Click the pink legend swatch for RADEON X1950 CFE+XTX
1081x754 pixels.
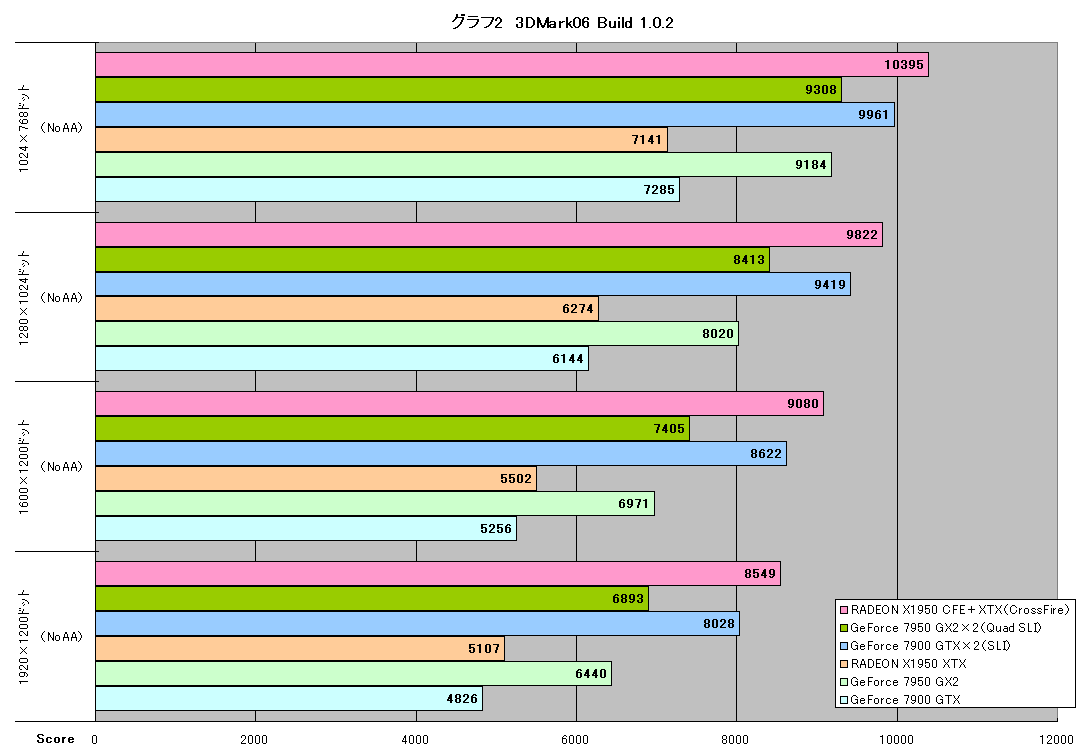click(x=844, y=610)
